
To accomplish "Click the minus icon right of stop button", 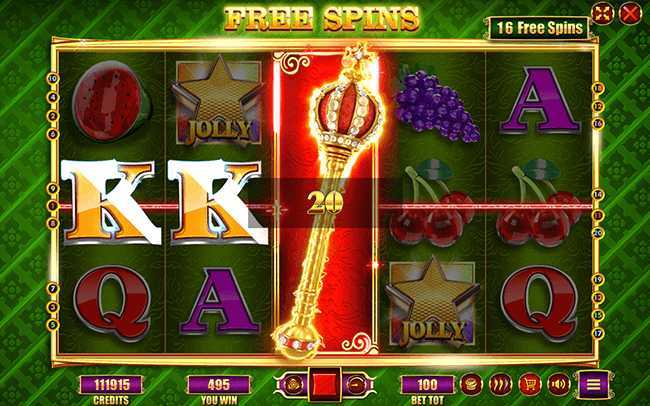I will (x=356, y=384).
